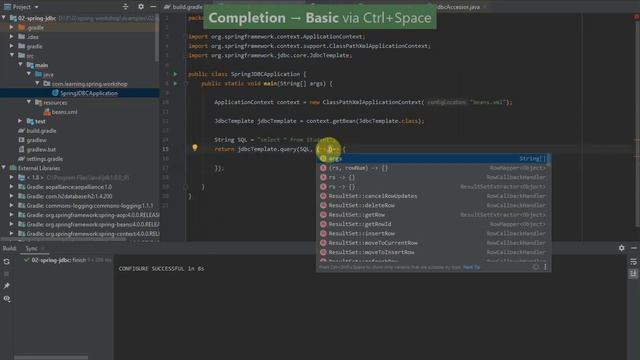The image size is (640, 360).
Task: Choose 'rs -> {}' RowCallbackHandler completion suggestion
Action: coord(434,177)
